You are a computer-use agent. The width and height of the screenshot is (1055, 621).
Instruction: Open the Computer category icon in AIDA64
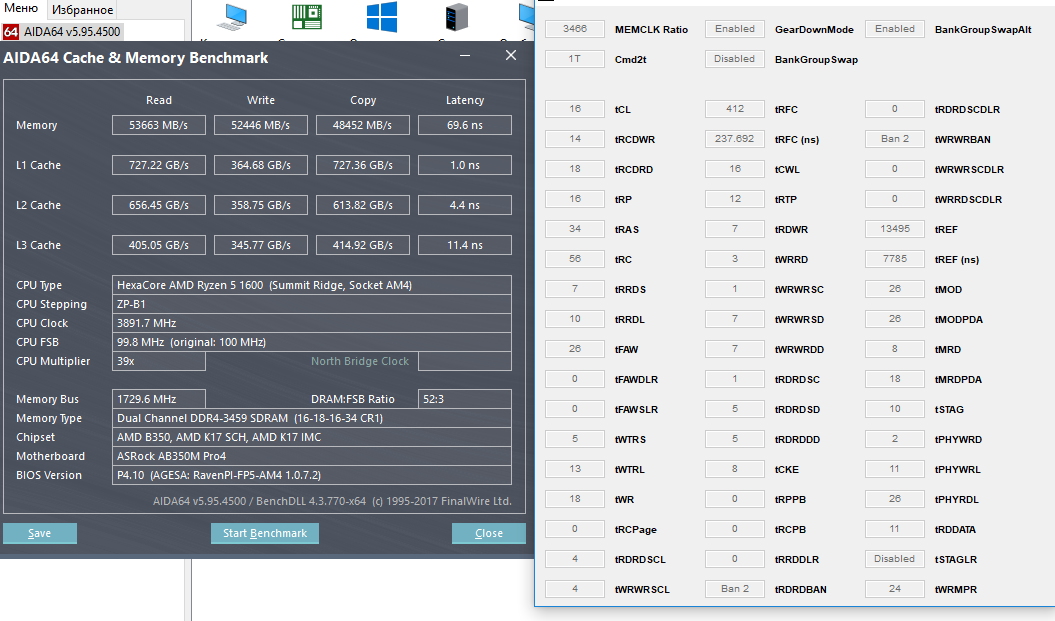[x=233, y=17]
